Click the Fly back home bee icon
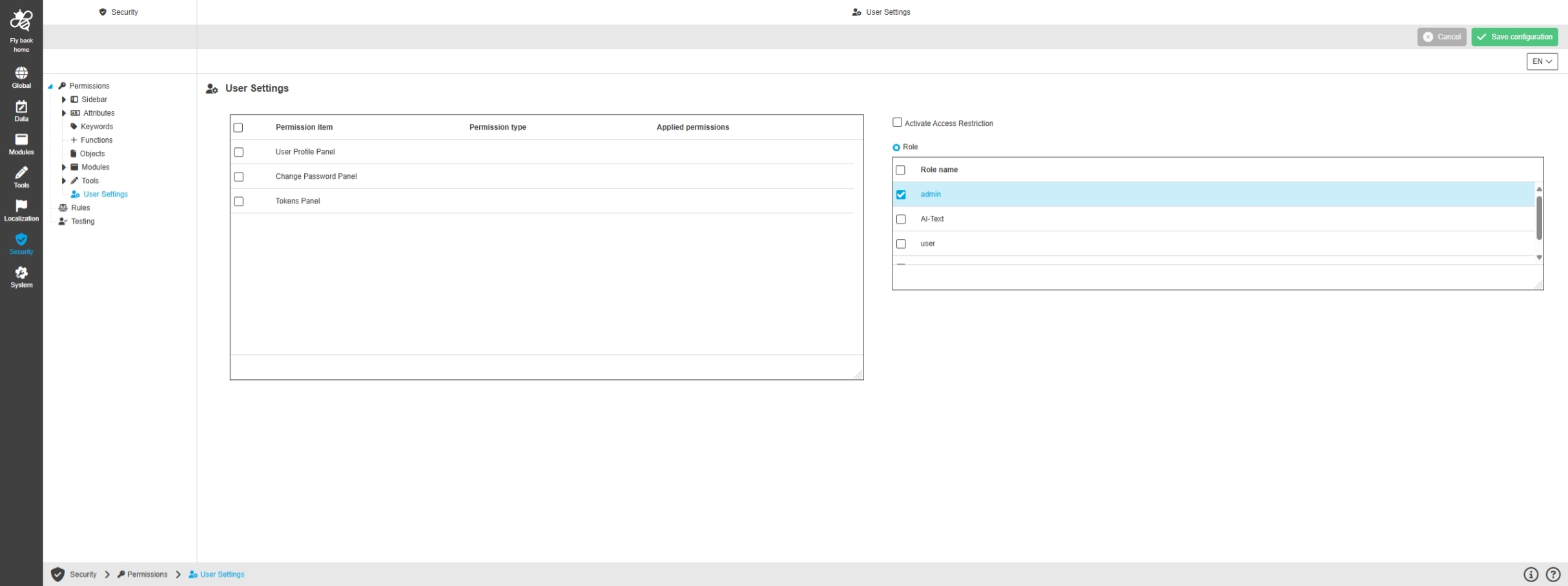The image size is (1568, 586). point(21,21)
